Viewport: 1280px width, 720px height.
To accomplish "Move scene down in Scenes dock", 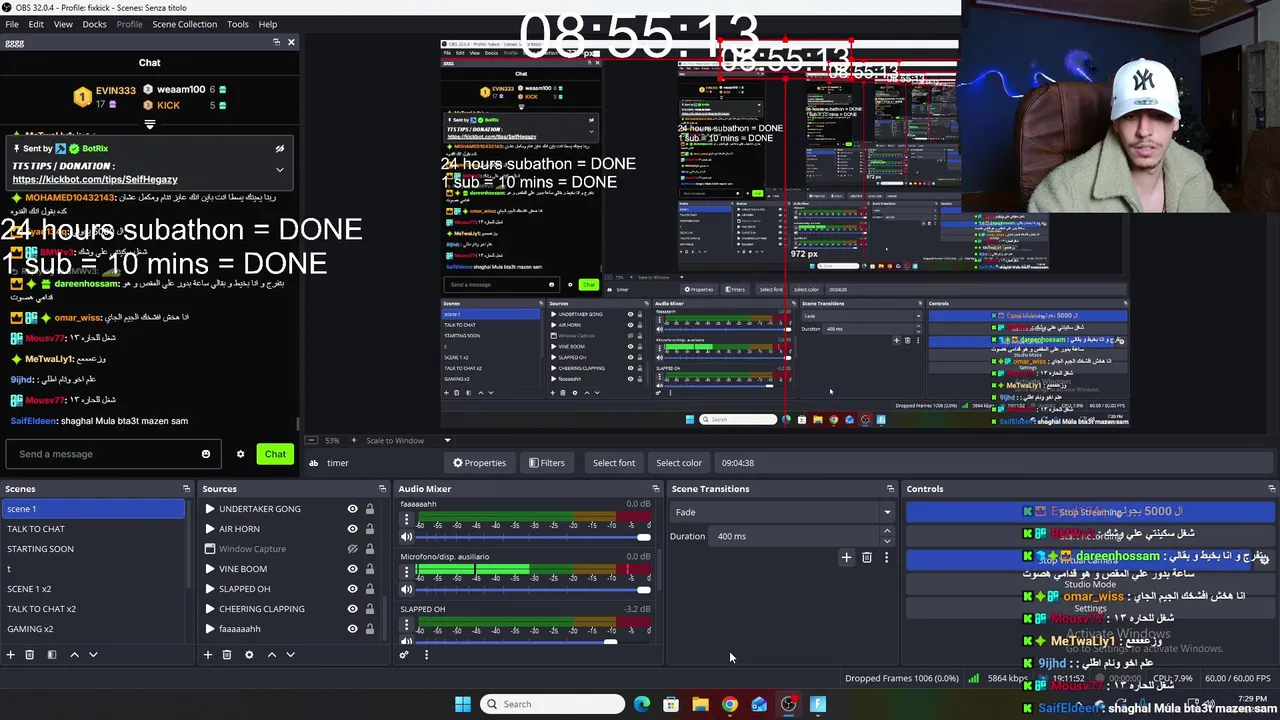I will 93,655.
